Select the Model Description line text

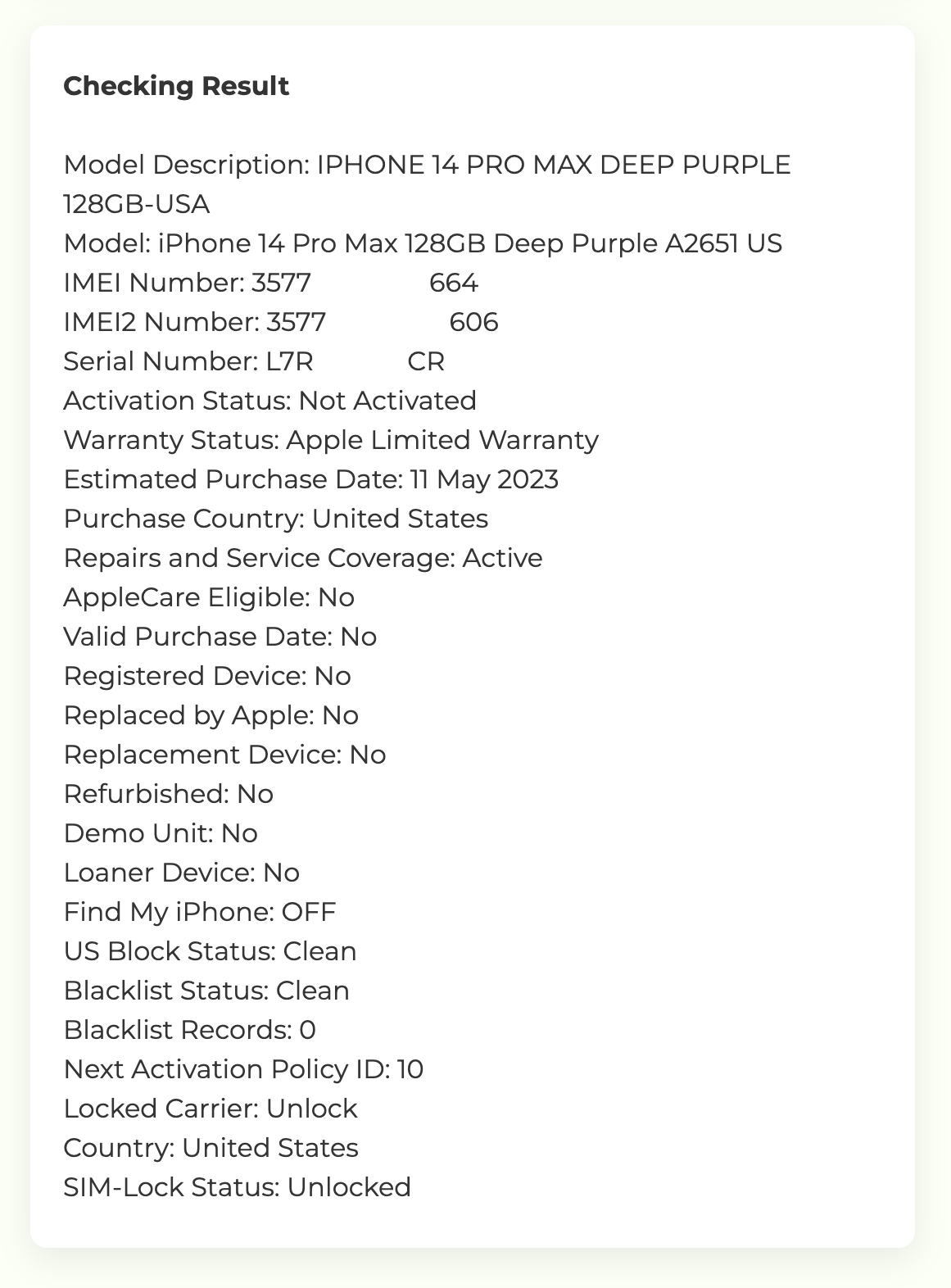[427, 165]
